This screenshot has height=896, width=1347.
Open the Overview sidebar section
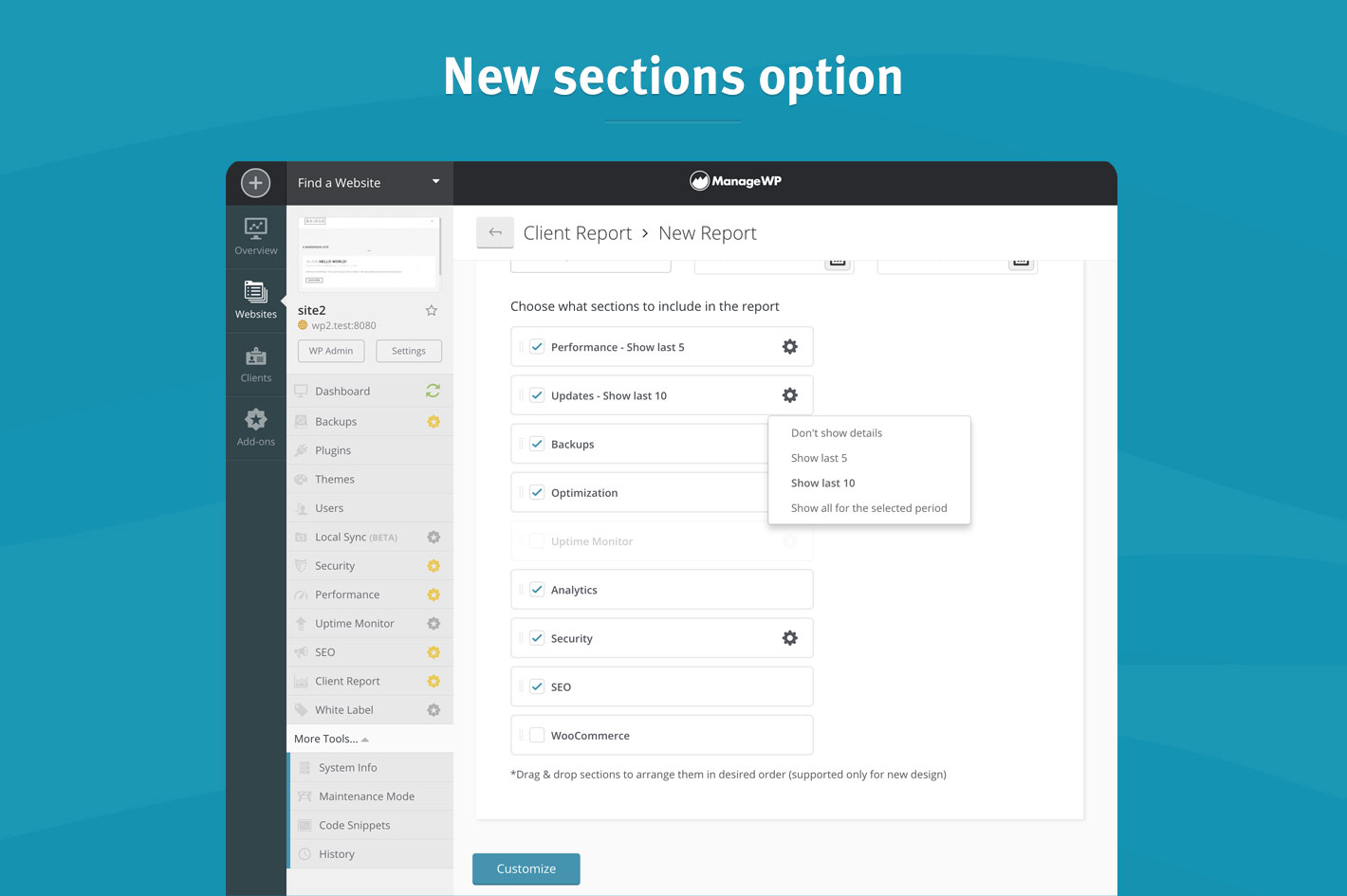[256, 236]
